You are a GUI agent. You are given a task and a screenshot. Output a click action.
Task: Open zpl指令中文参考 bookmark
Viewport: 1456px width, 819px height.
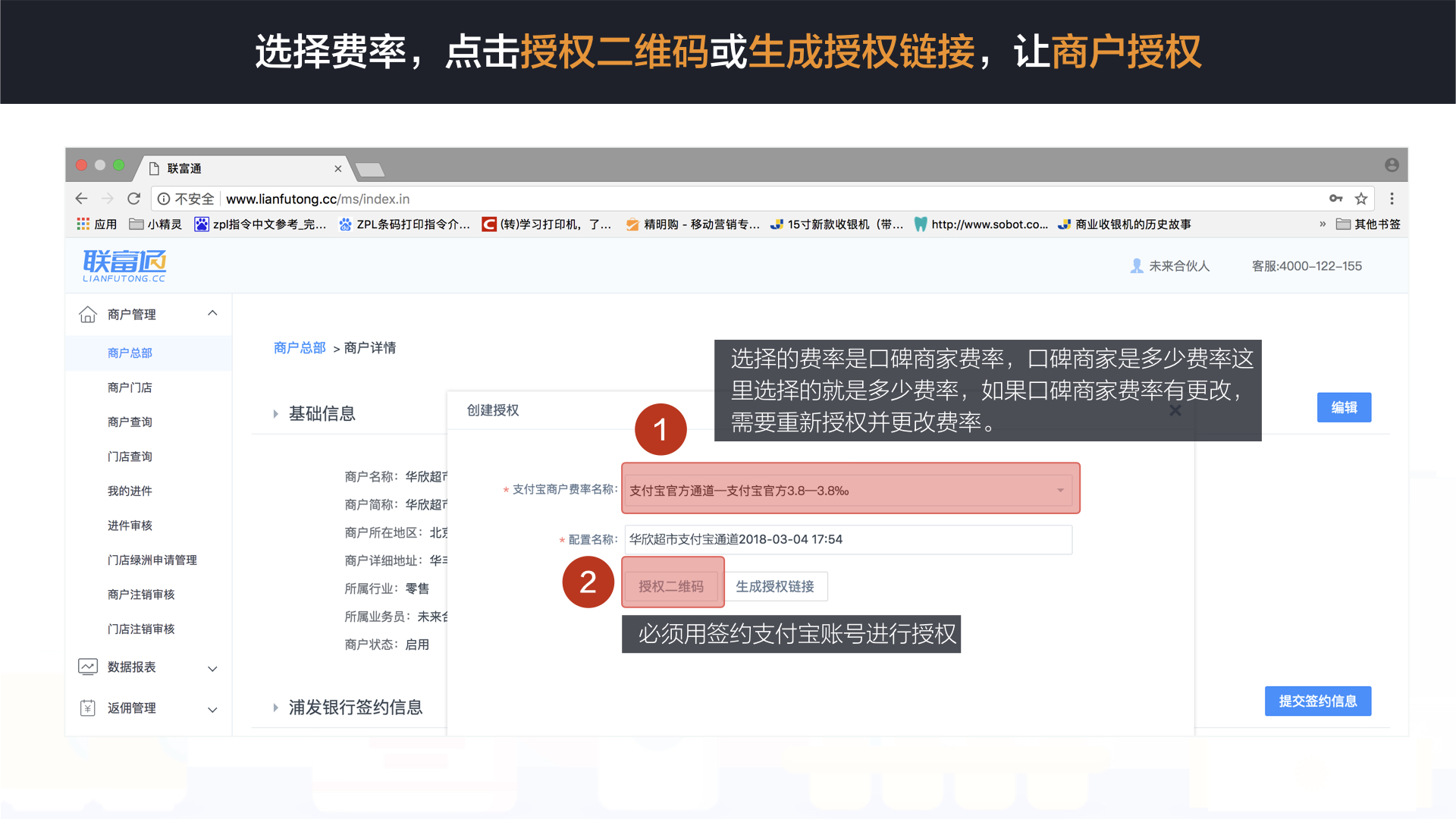(x=260, y=224)
